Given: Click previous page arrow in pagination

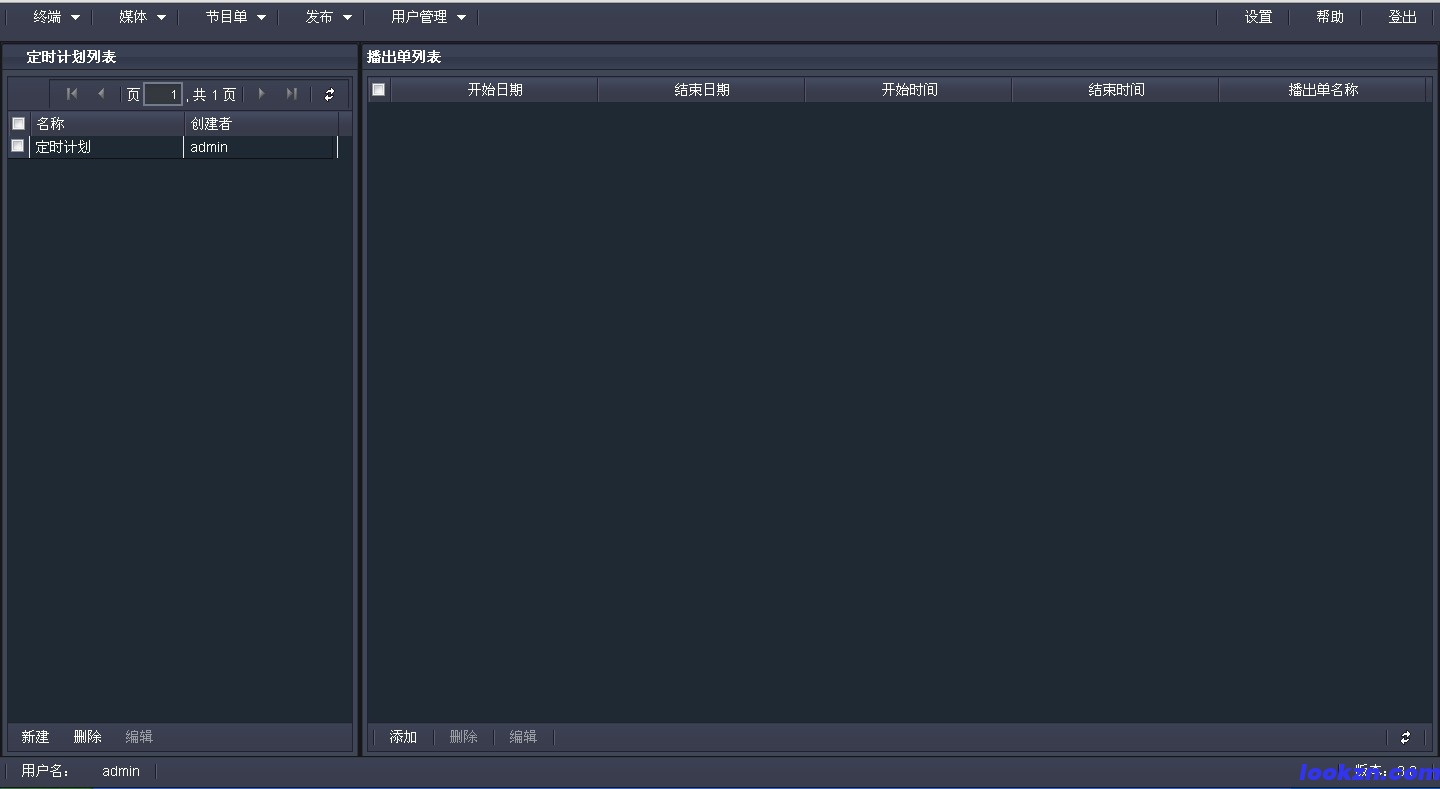Looking at the screenshot, I should click(101, 94).
